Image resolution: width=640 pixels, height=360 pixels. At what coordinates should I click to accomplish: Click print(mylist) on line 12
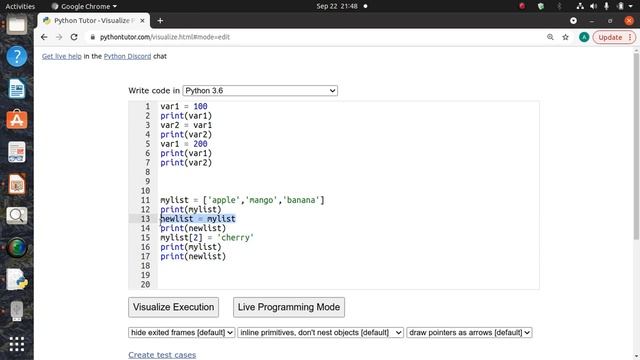[191, 209]
